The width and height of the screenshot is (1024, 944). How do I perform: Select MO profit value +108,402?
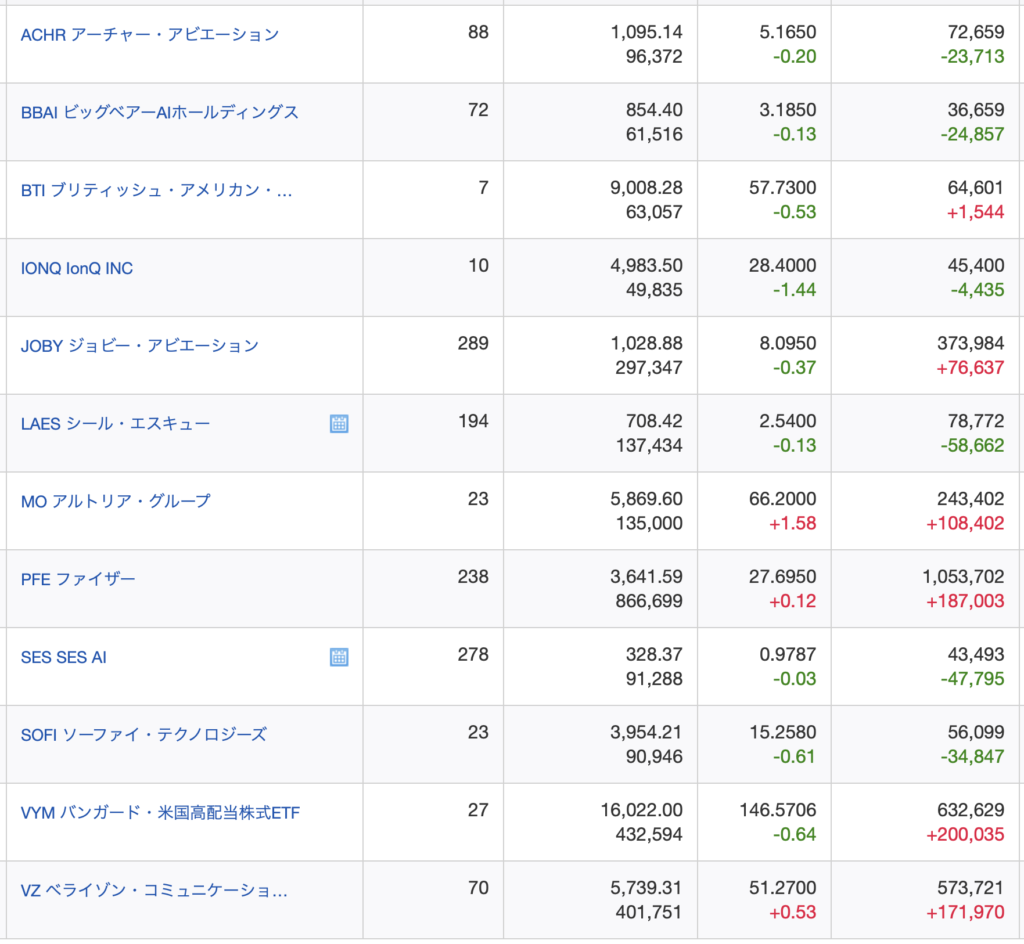point(965,523)
